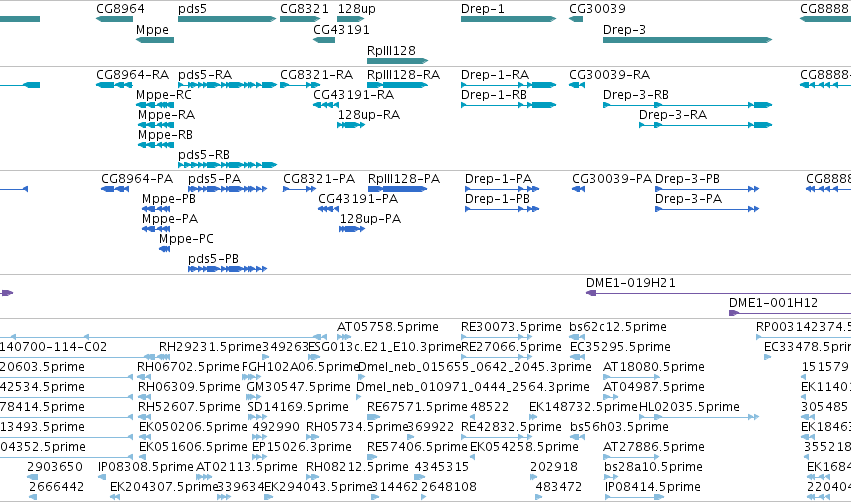The height and width of the screenshot is (502, 851).
Task: Select the RpIII128-RA transcript glyph
Action: coord(398,85)
